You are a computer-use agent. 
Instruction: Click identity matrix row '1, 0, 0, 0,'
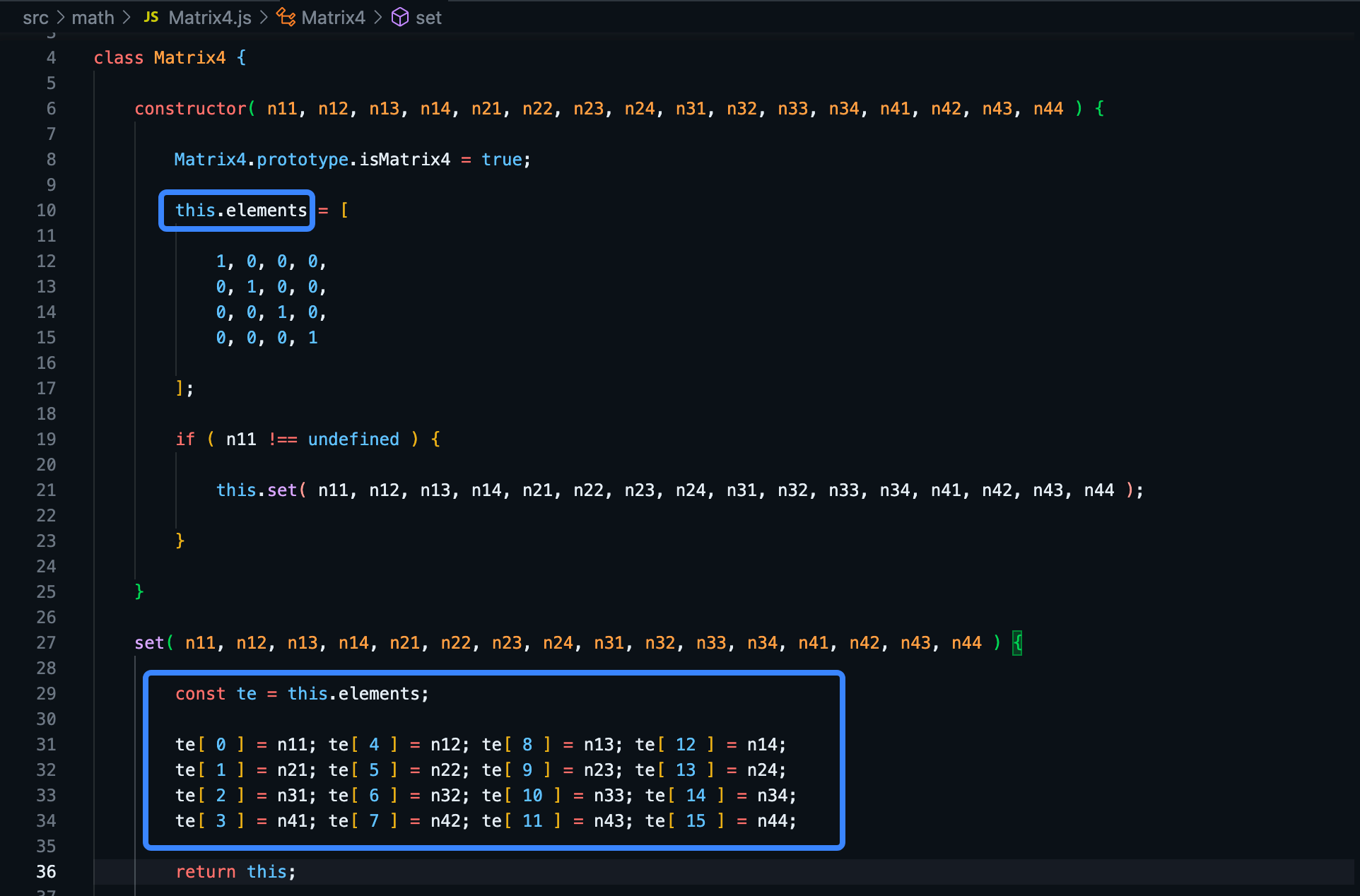271,261
